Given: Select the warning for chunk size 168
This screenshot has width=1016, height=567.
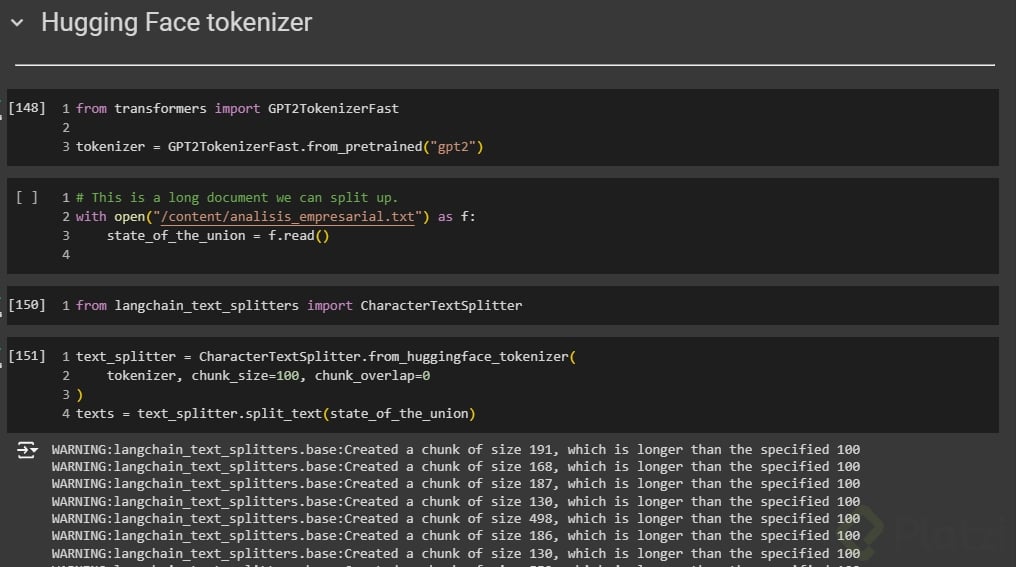Looking at the screenshot, I should (x=455, y=466).
